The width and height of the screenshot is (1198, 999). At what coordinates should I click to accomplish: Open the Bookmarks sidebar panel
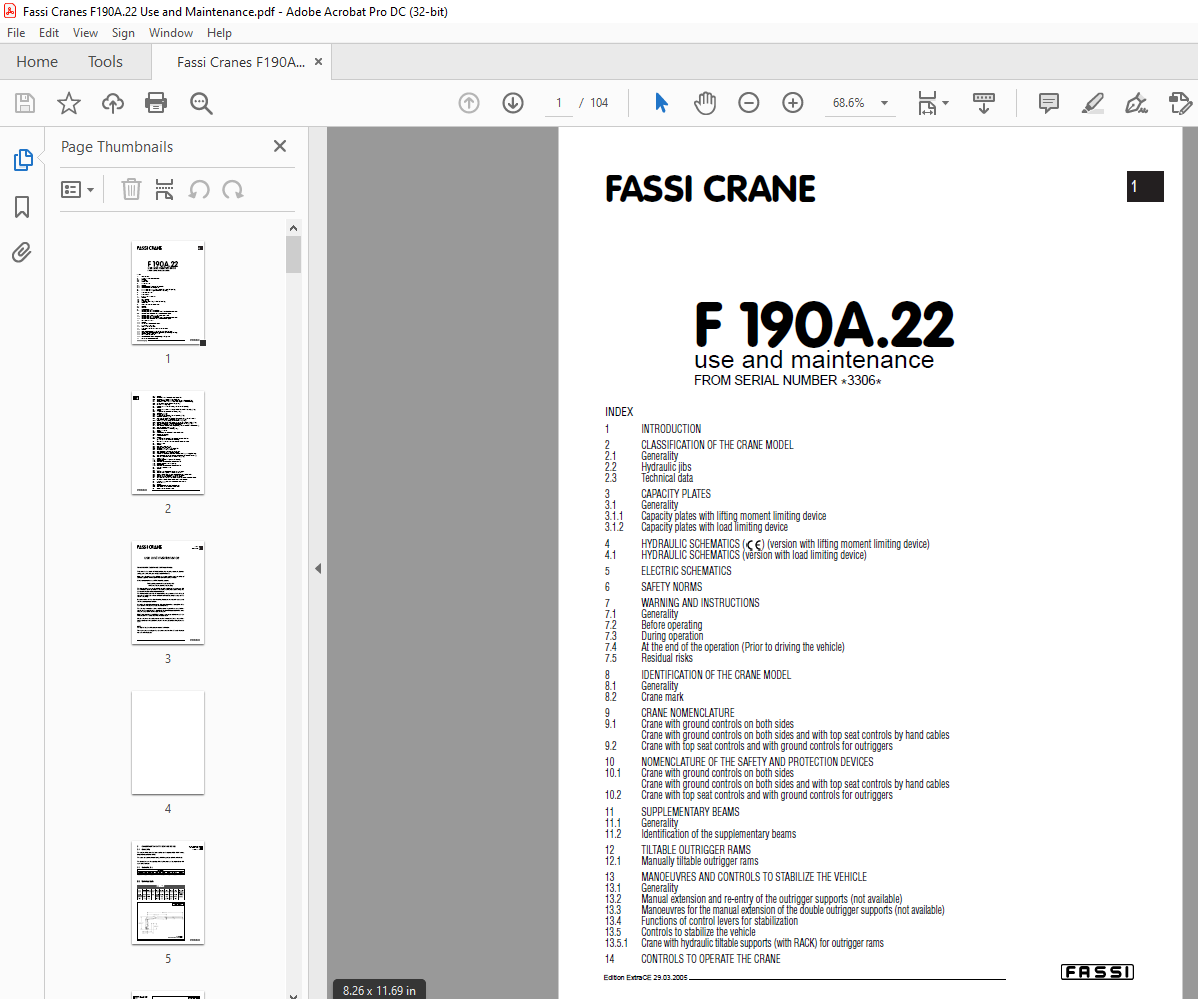coord(22,207)
